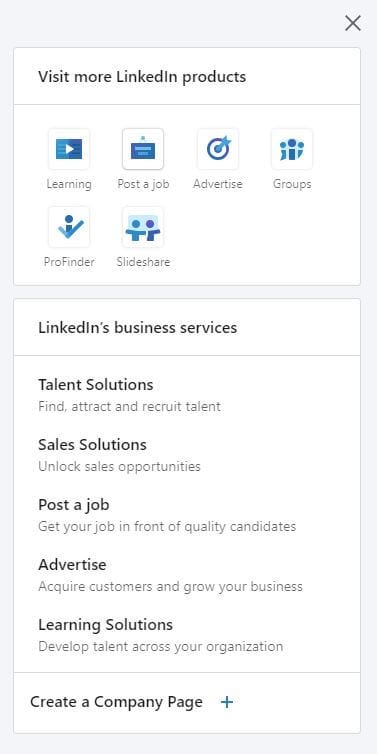Click the Slideshare label text
This screenshot has width=377, height=754.
[x=143, y=262]
